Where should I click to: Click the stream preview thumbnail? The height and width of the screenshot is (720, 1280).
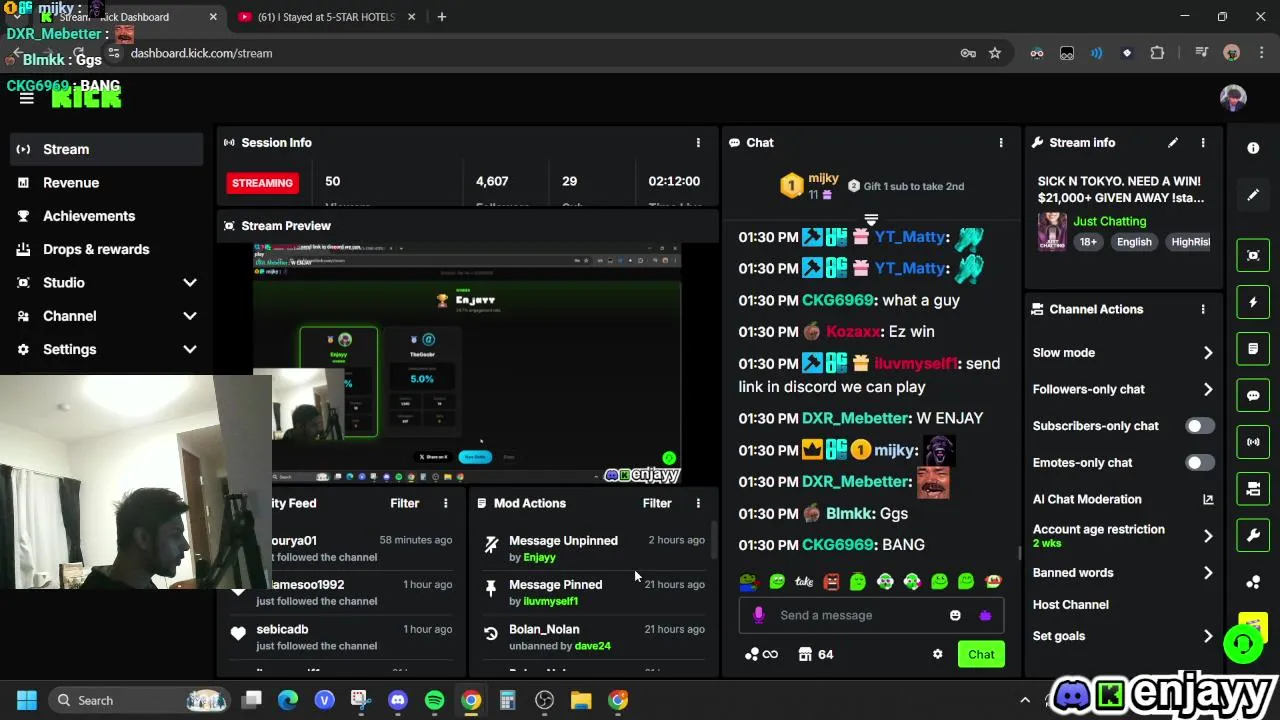click(x=467, y=362)
